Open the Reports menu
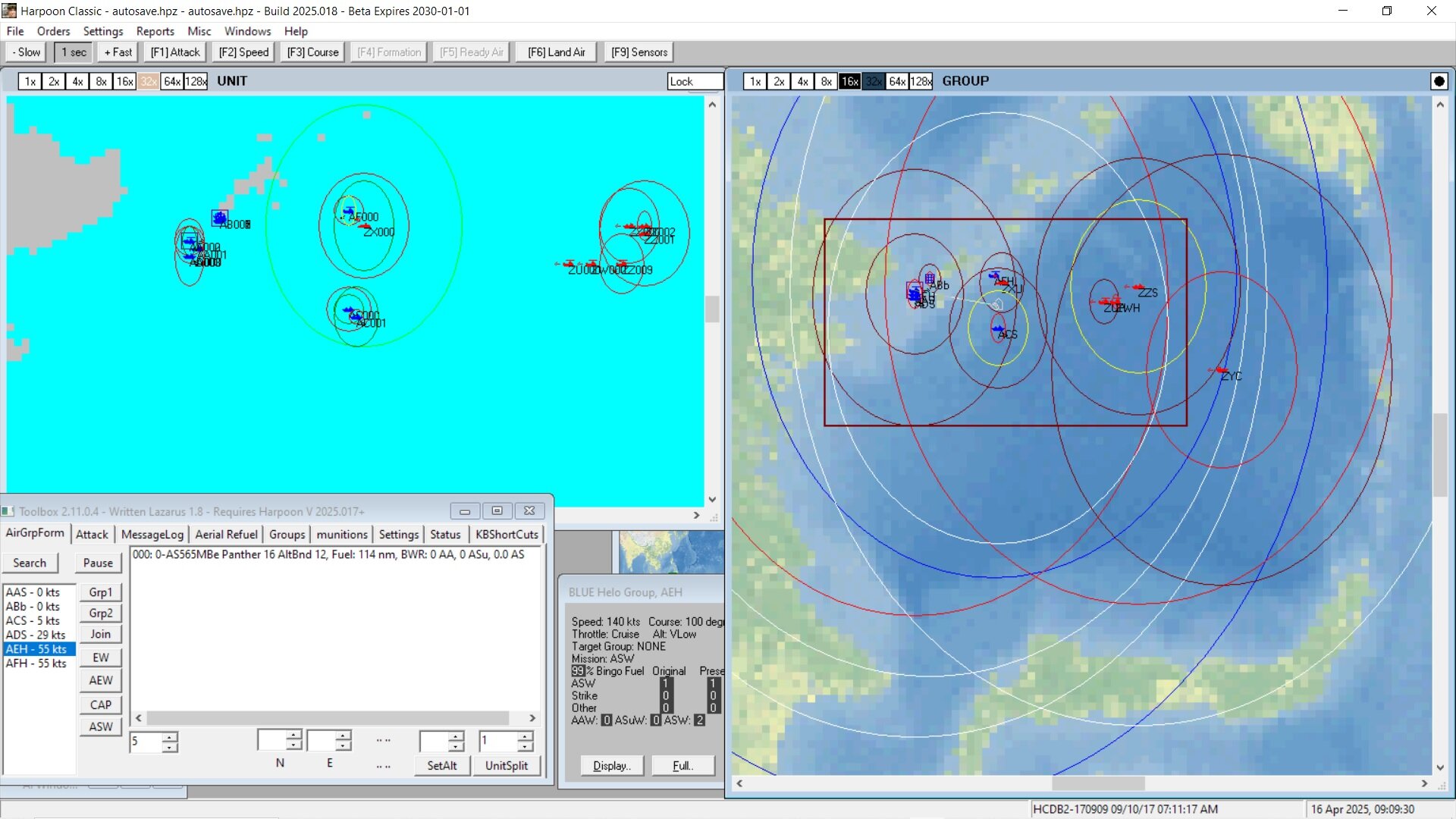Screen dimensions: 1456x819 (x=155, y=31)
